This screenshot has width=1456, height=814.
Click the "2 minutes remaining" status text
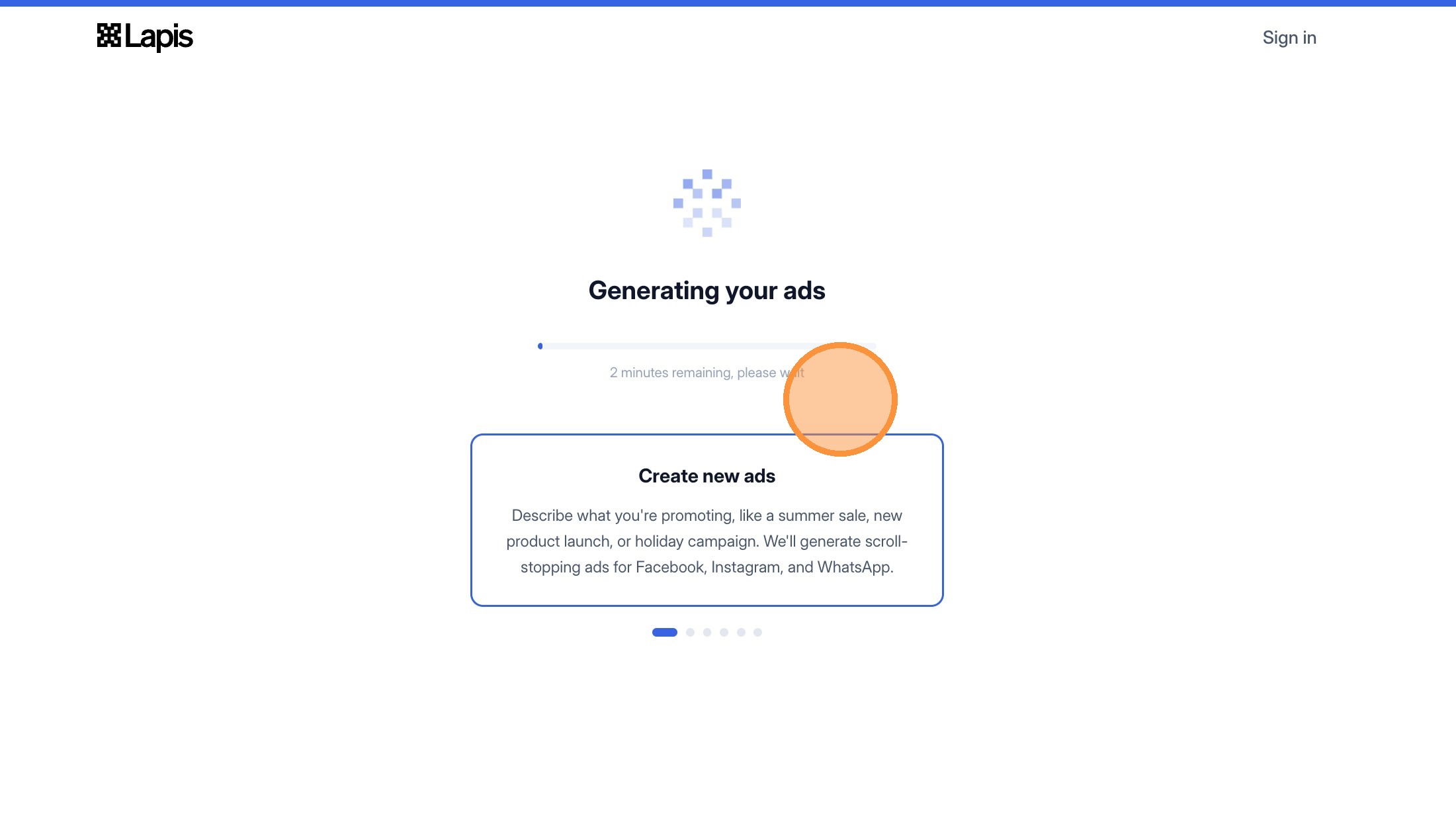[691, 373]
